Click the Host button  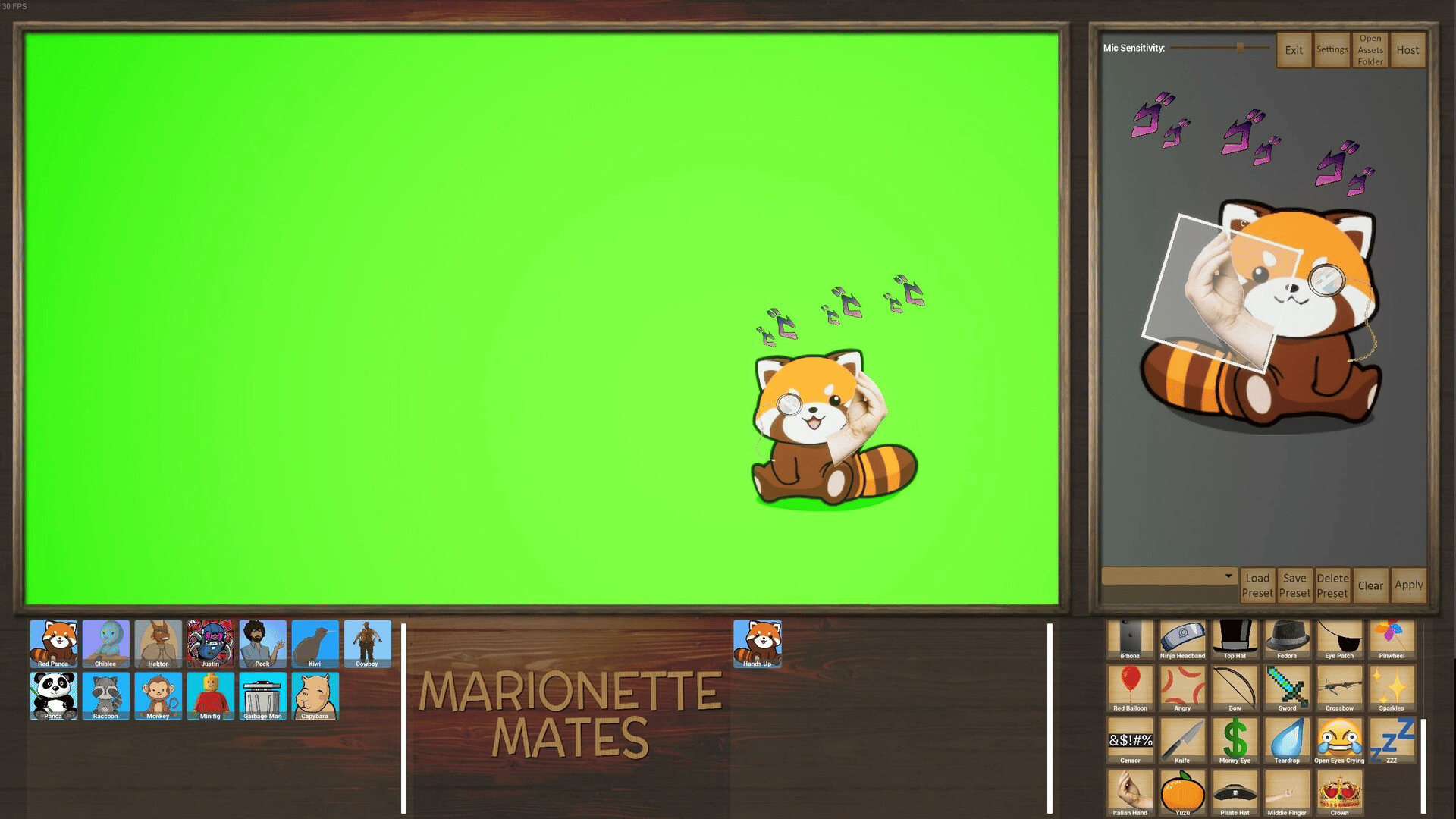(x=1407, y=50)
